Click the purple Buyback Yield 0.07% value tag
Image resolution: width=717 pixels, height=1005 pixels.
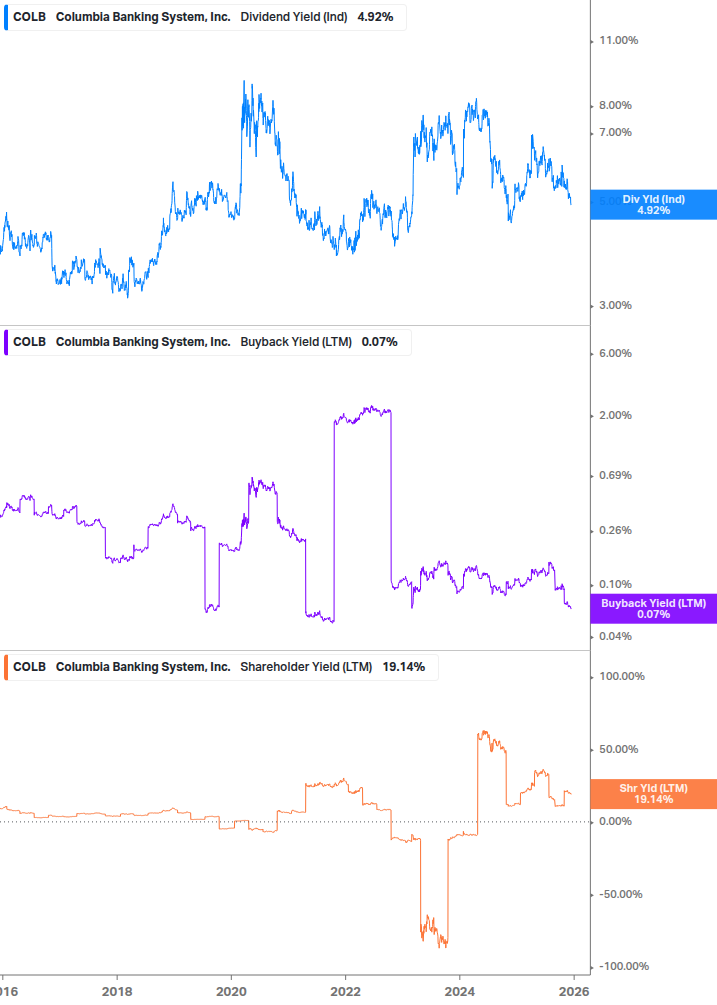tap(654, 608)
